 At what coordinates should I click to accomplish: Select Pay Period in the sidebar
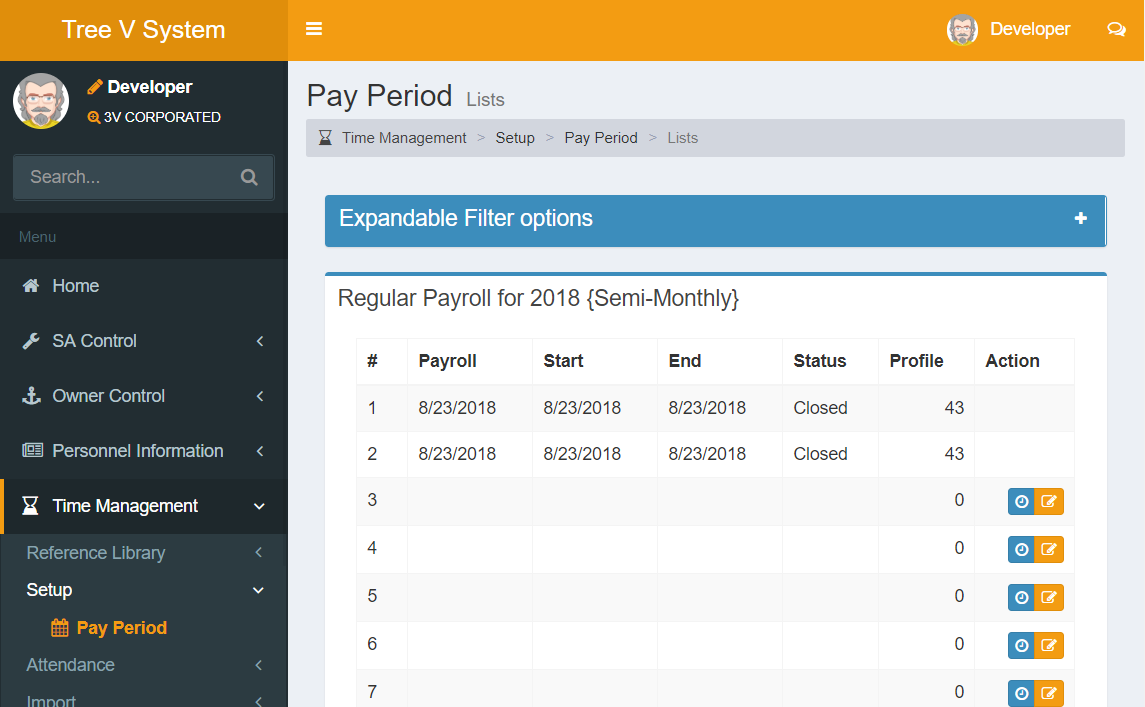coord(121,628)
